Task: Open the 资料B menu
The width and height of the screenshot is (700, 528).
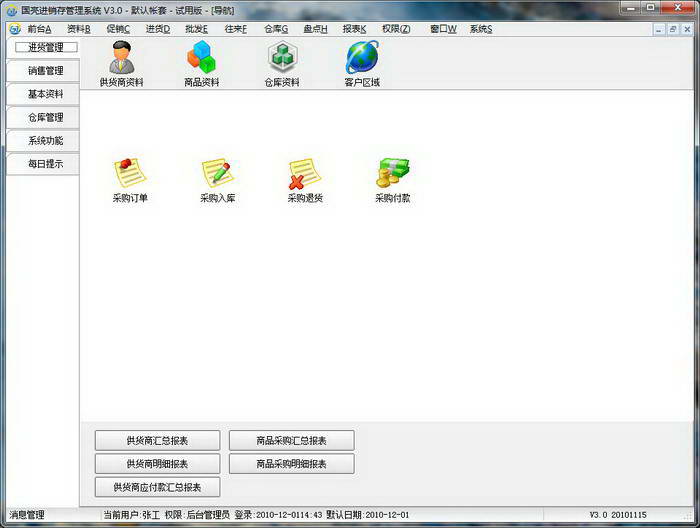Action: pos(79,29)
